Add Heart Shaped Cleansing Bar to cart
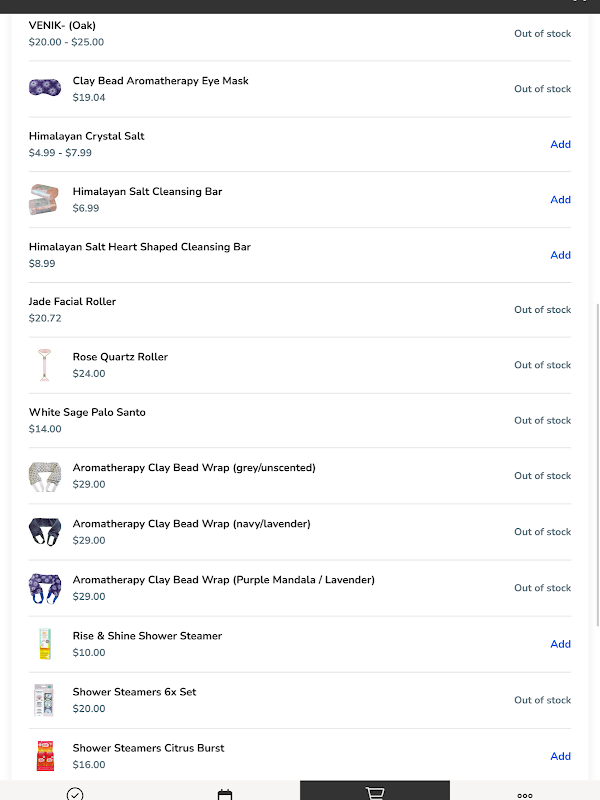The height and width of the screenshot is (800, 600). pyautogui.click(x=560, y=255)
